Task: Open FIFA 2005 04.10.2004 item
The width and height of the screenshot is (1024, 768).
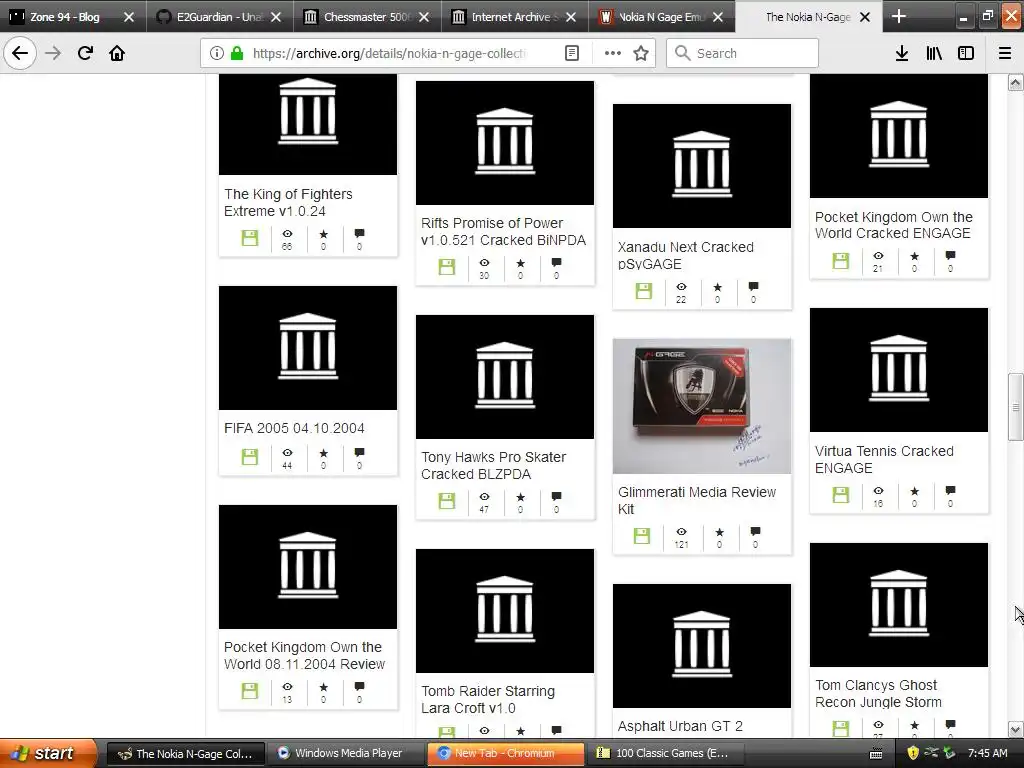Action: click(294, 428)
